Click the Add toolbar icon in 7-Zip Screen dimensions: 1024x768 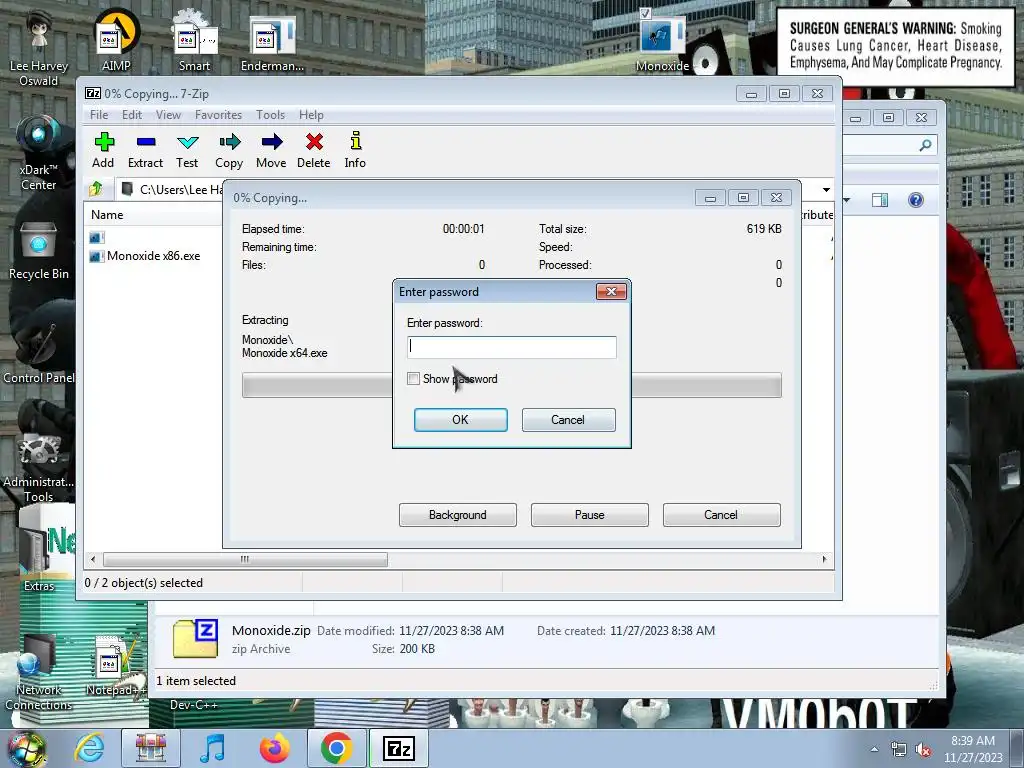(x=103, y=150)
